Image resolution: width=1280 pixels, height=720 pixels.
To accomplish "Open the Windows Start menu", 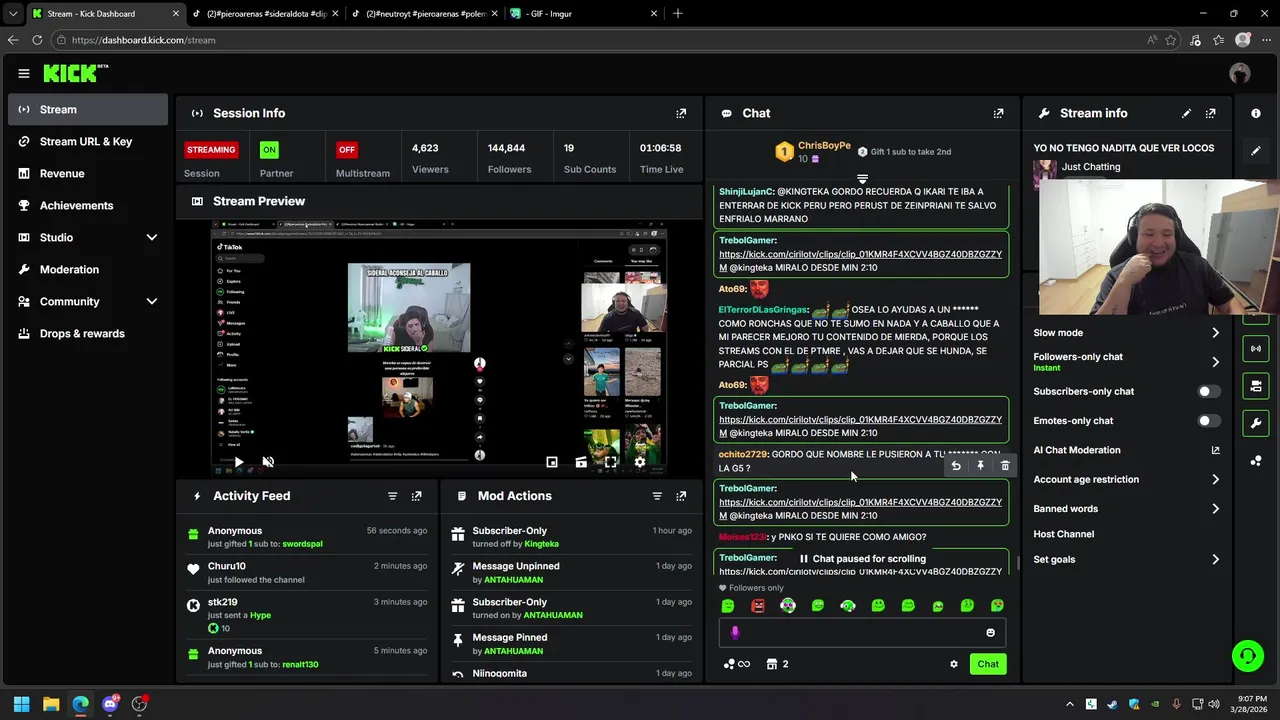I will click(21, 704).
